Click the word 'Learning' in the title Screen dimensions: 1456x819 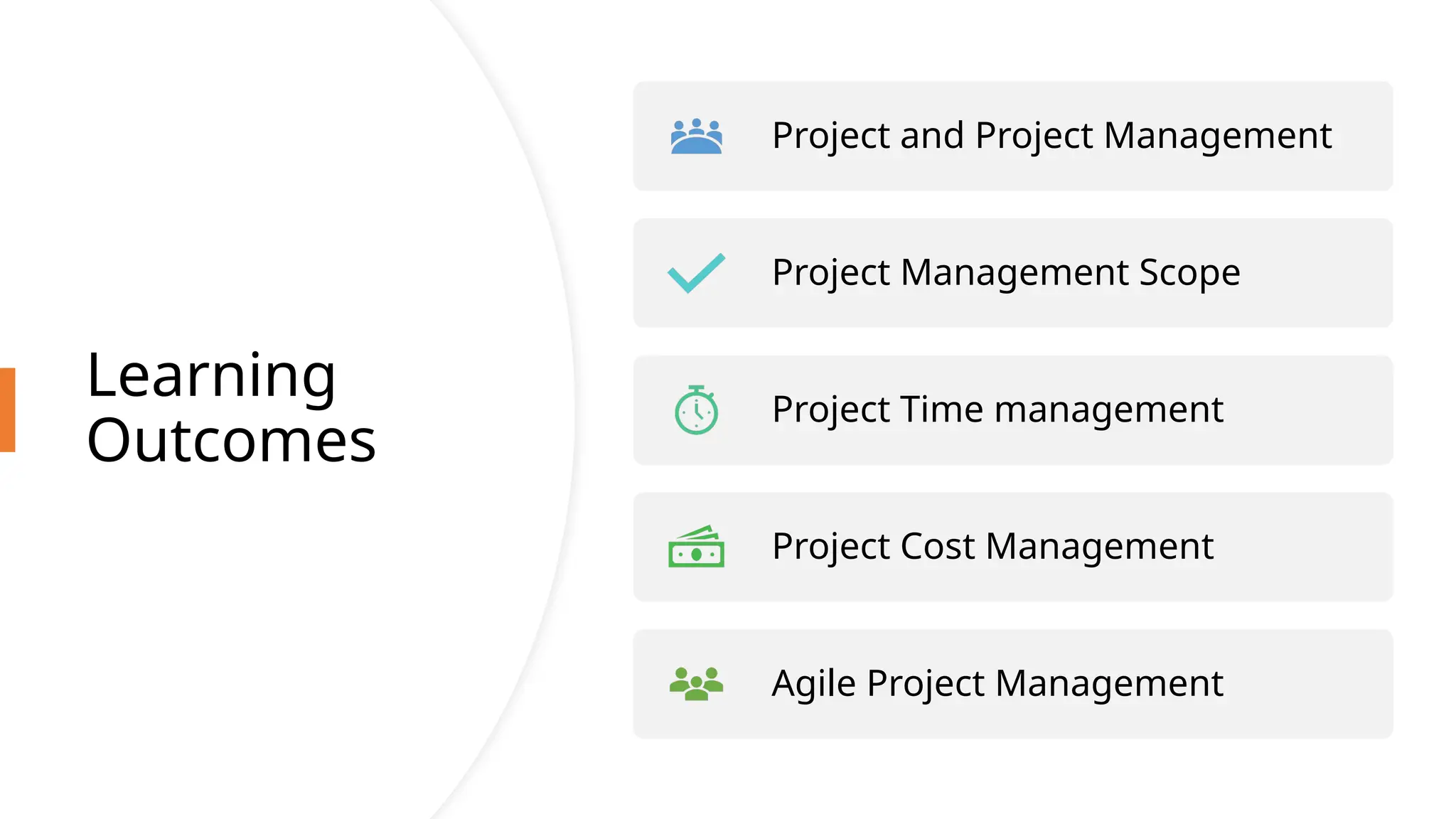(210, 375)
